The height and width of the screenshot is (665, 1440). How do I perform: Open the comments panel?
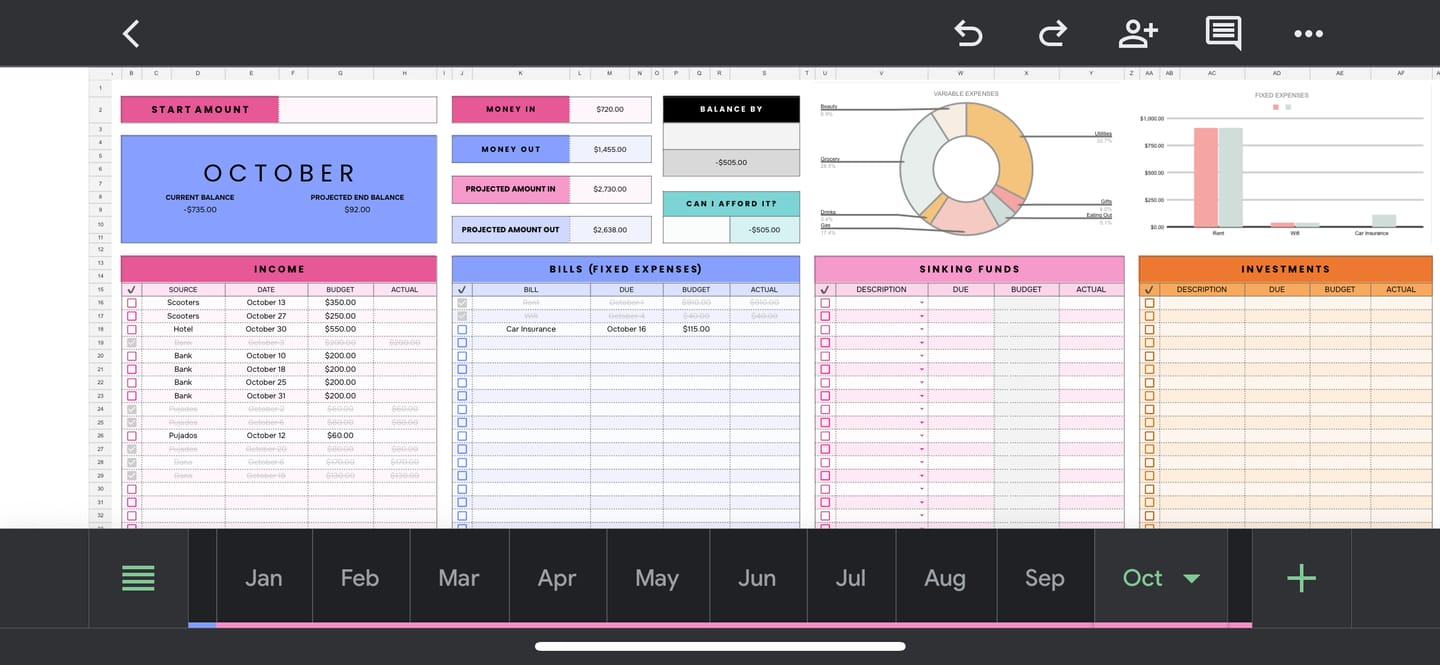1223,33
